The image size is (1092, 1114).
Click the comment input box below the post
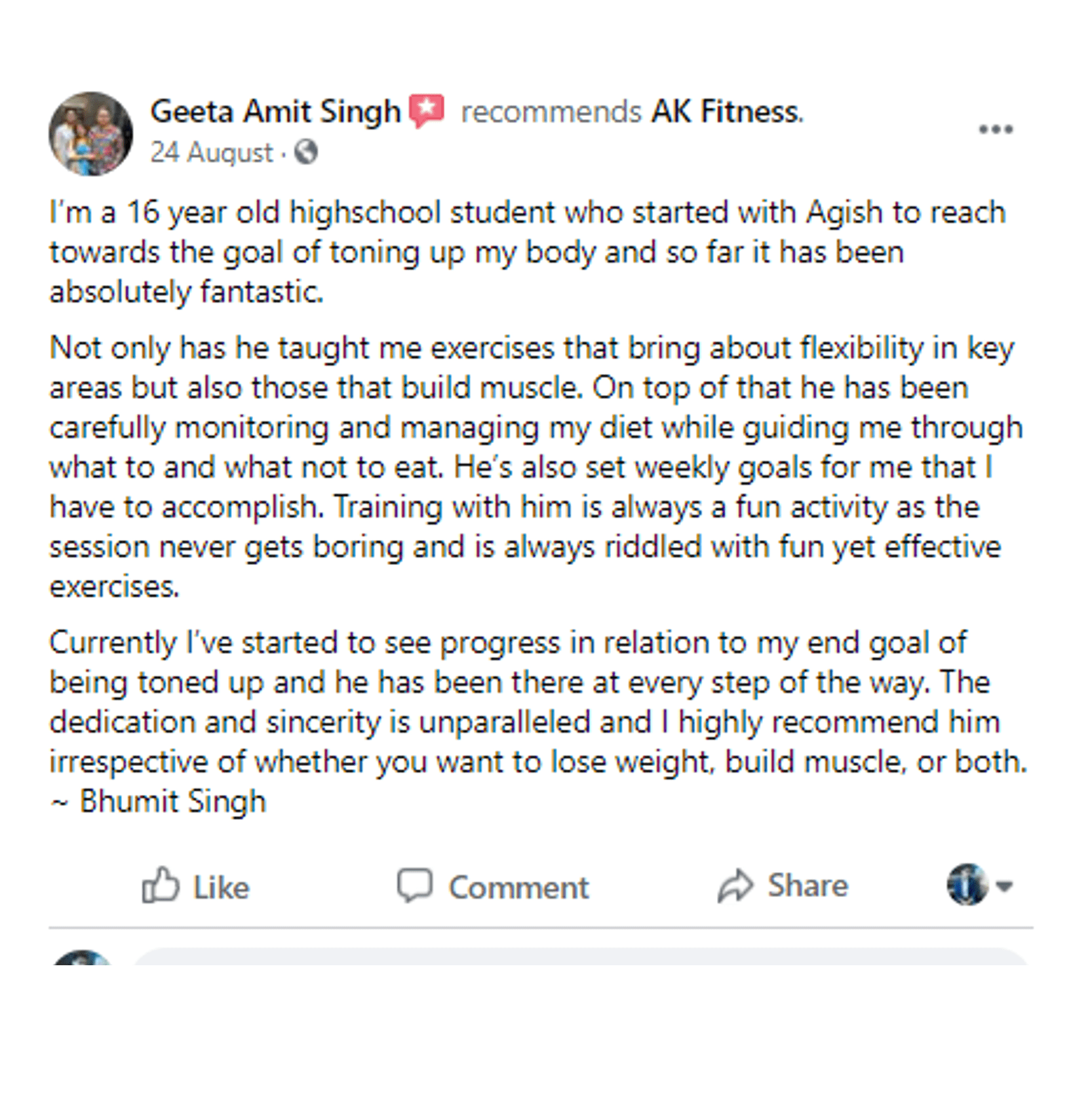pos(579,957)
